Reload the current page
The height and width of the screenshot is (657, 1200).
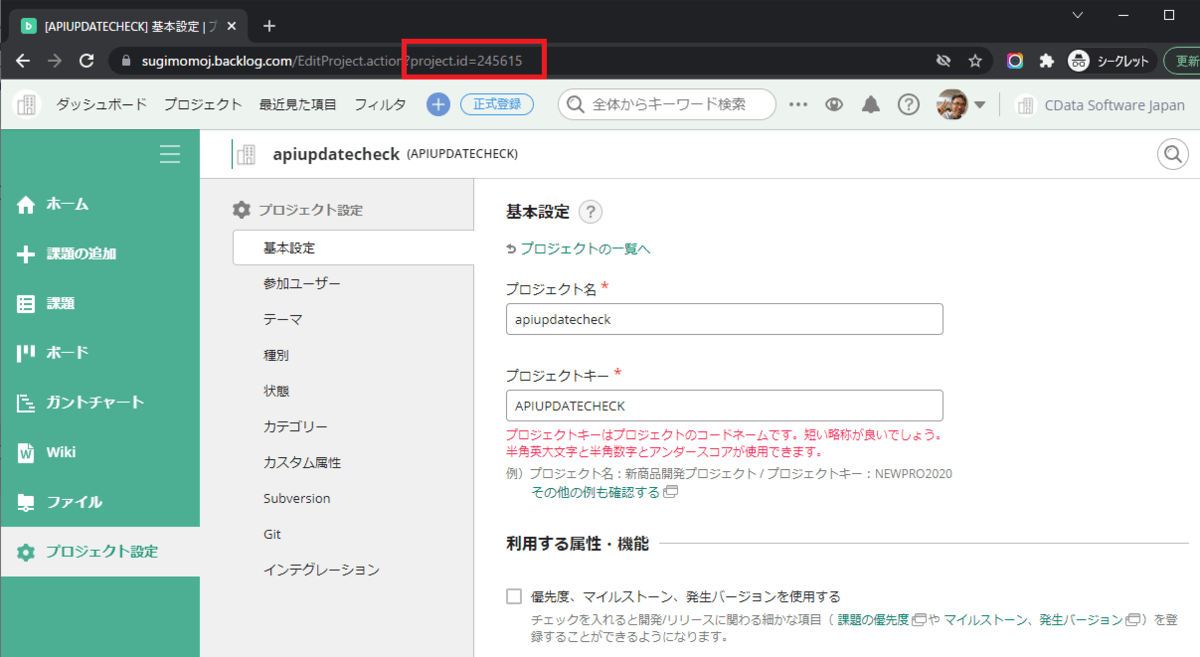[87, 61]
